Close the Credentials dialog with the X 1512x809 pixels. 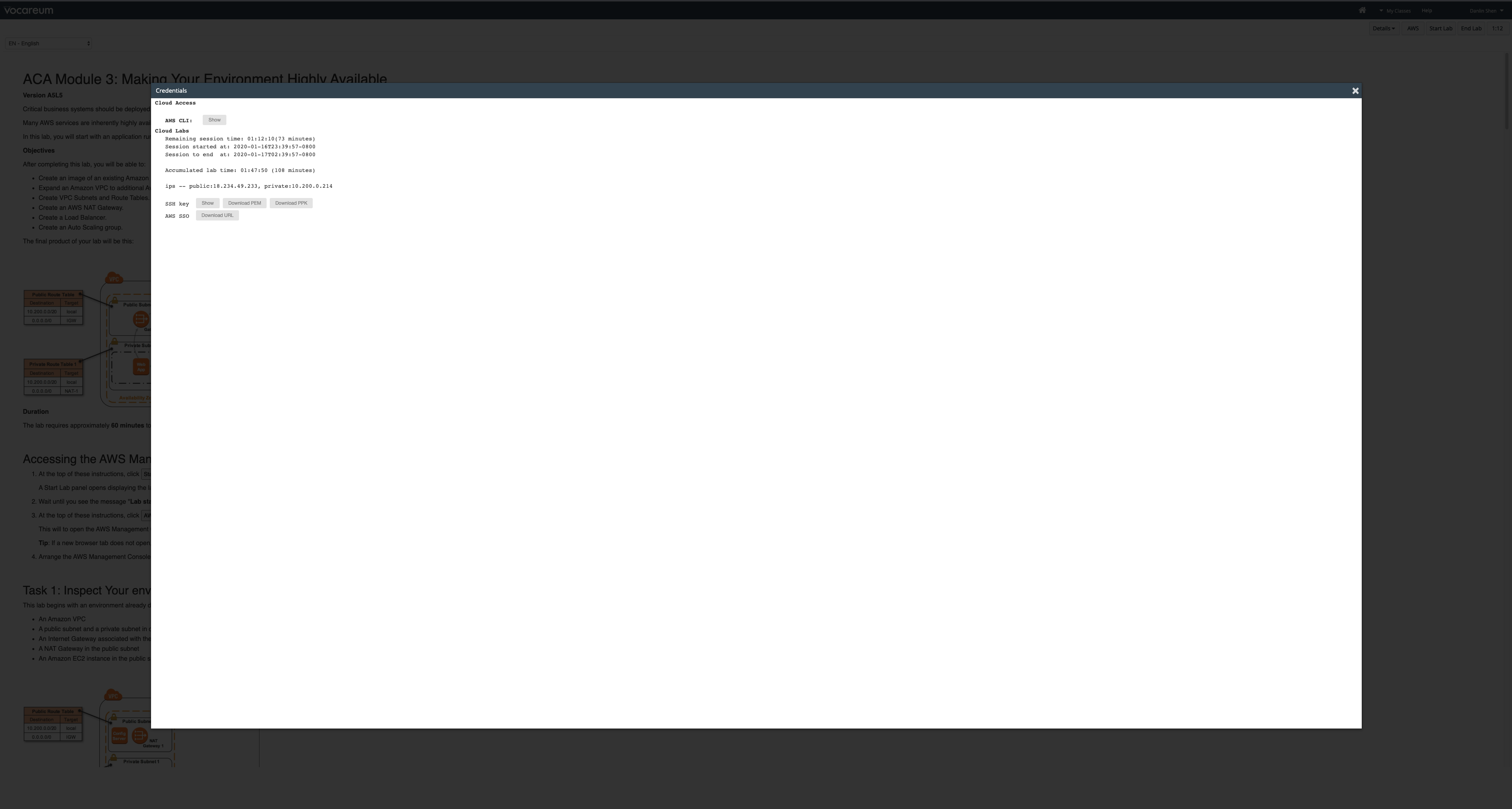point(1355,90)
